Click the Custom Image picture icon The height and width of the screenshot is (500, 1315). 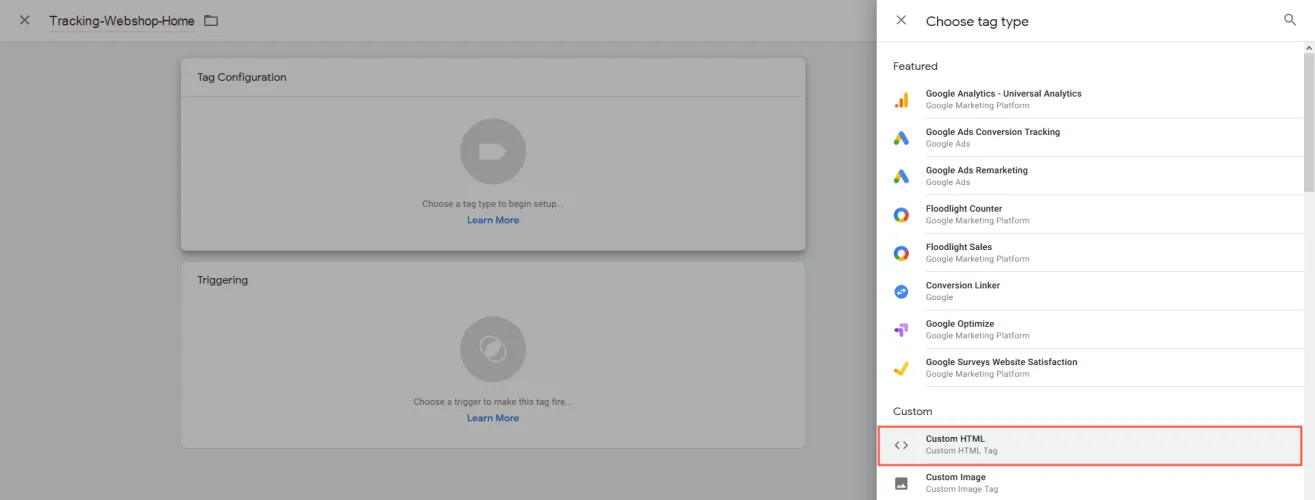(901, 483)
